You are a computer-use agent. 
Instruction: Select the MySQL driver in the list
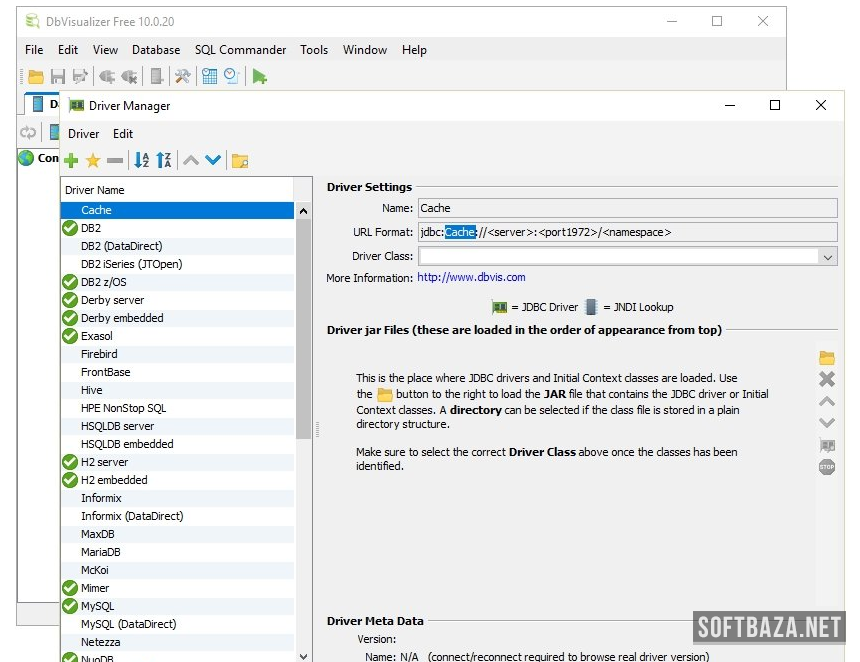coord(98,606)
